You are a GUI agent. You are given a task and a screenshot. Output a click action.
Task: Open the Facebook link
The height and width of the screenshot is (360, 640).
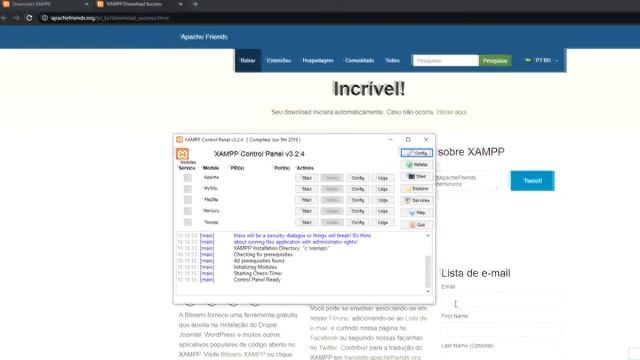324,338
